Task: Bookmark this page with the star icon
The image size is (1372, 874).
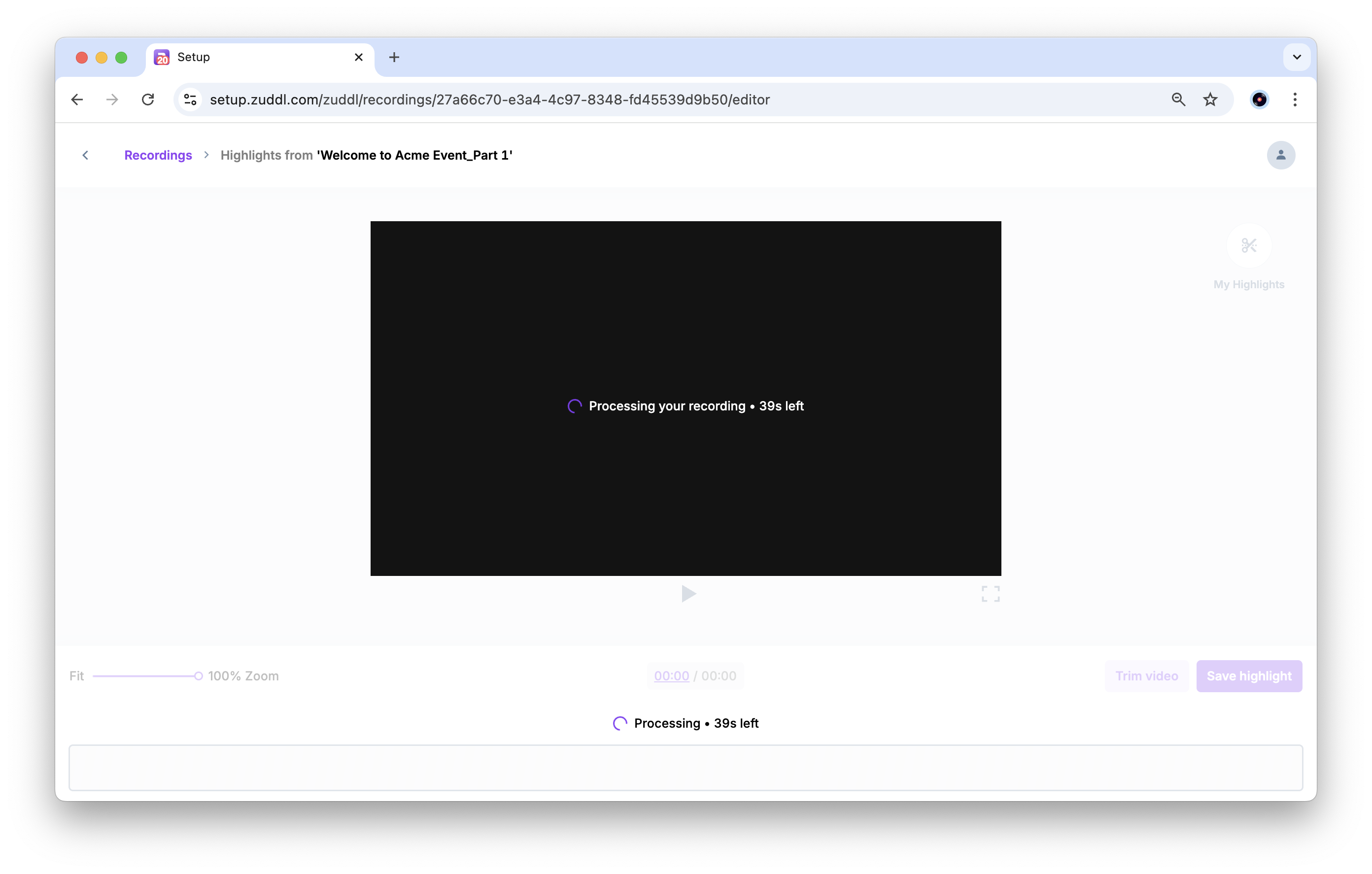Action: coord(1210,100)
